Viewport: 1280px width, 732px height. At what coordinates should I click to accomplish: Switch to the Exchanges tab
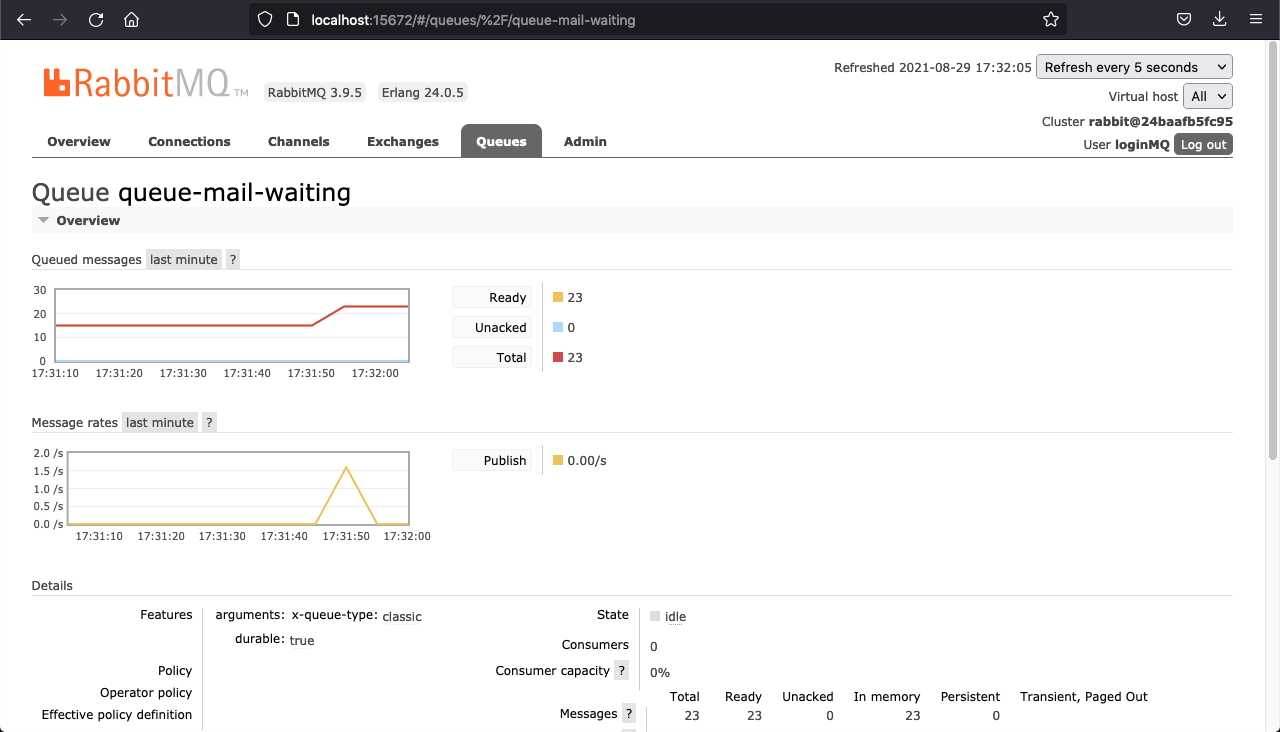point(403,141)
